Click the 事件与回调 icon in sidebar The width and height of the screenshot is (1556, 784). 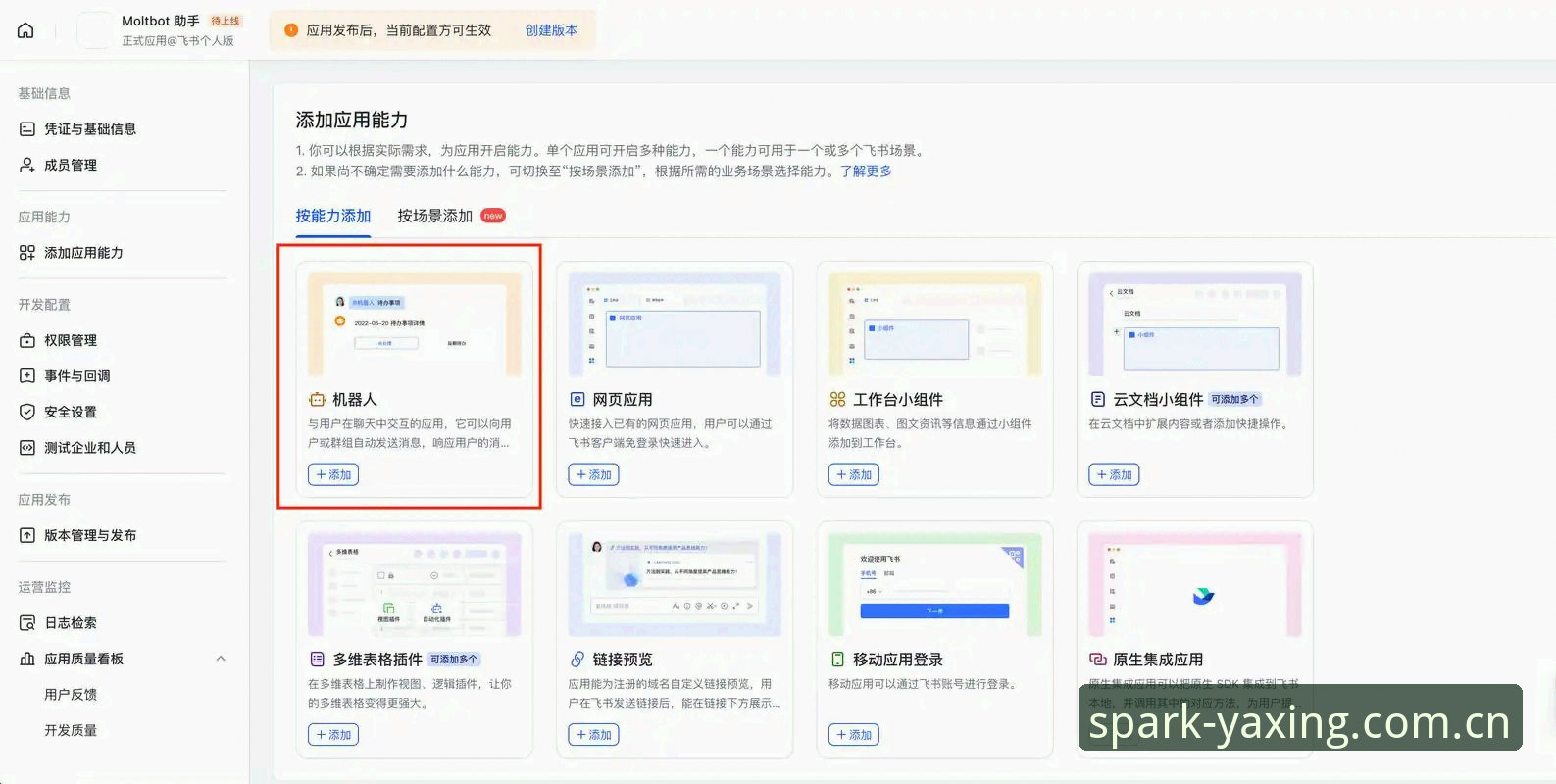click(x=27, y=376)
